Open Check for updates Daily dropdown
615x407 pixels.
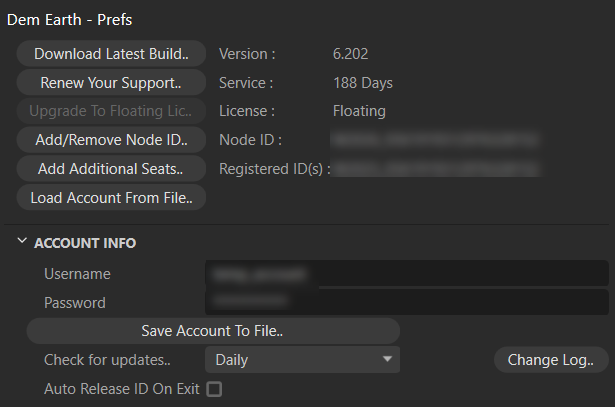click(x=302, y=360)
